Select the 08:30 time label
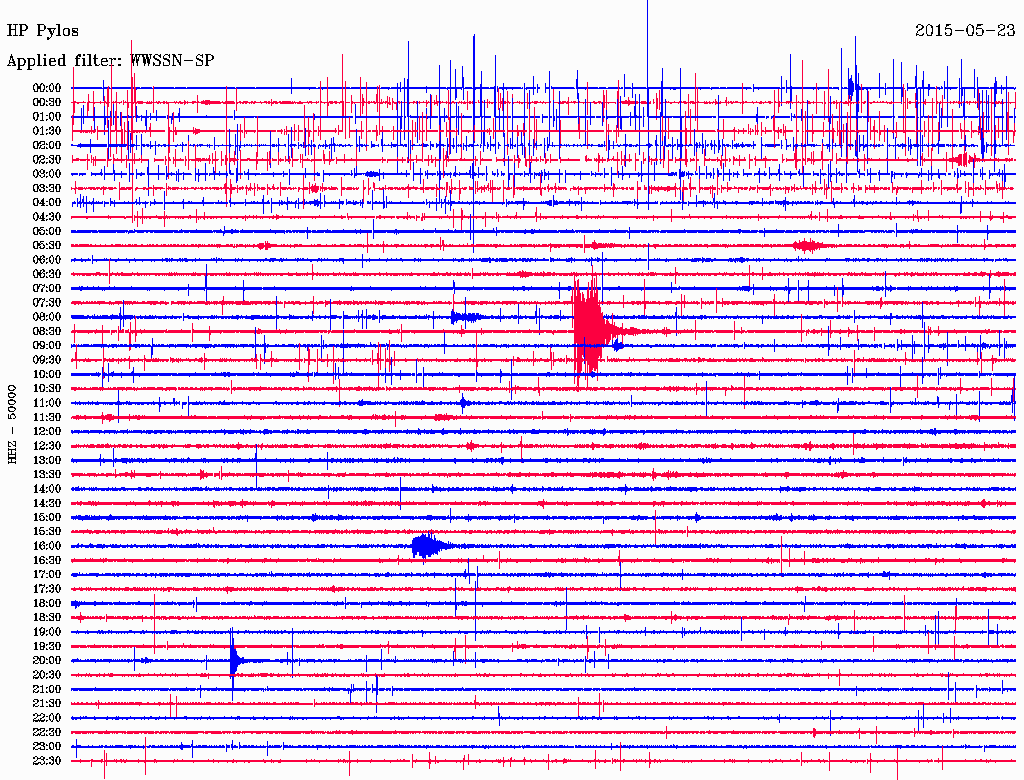 [47, 332]
